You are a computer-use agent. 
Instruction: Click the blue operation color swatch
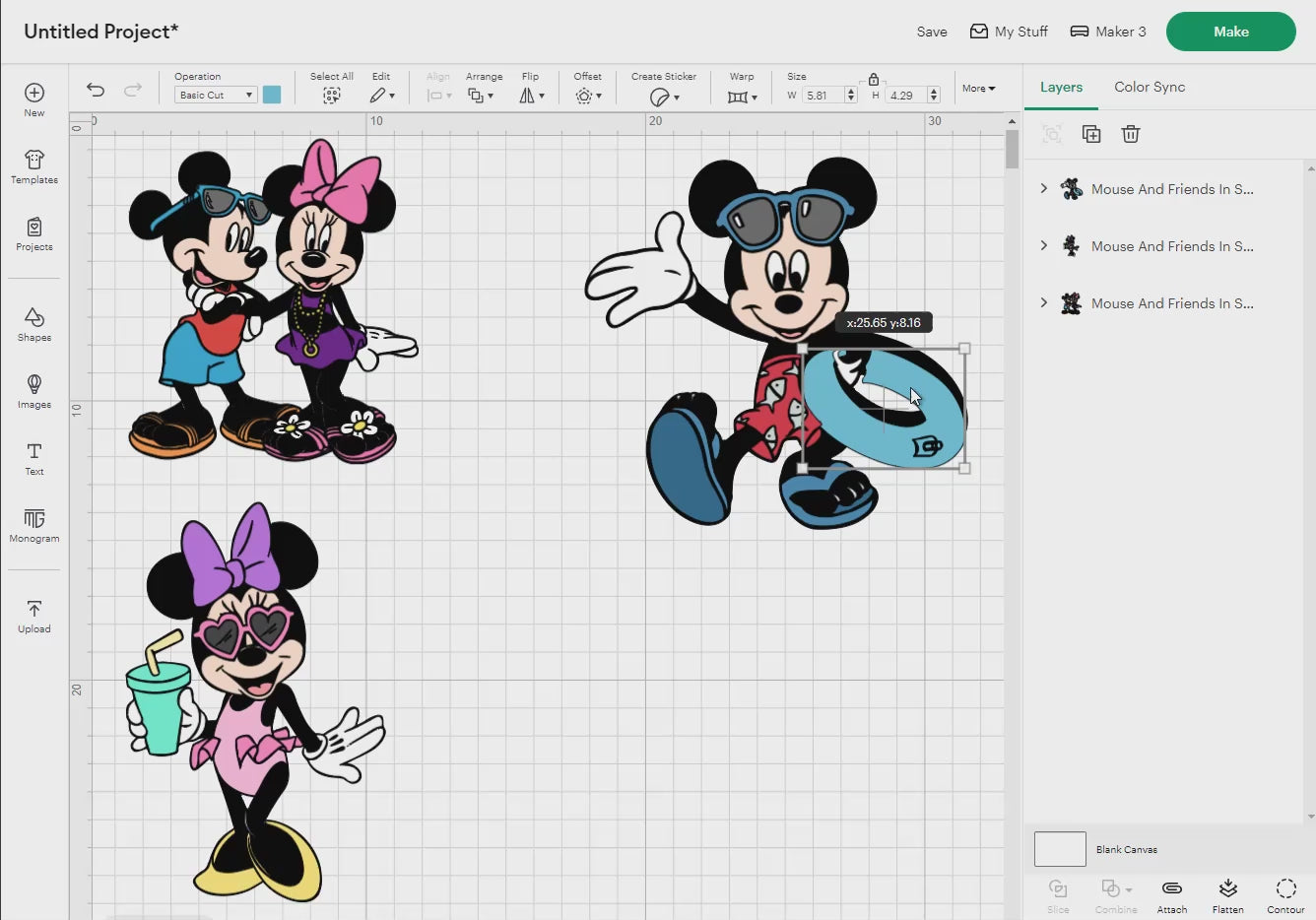coord(272,95)
